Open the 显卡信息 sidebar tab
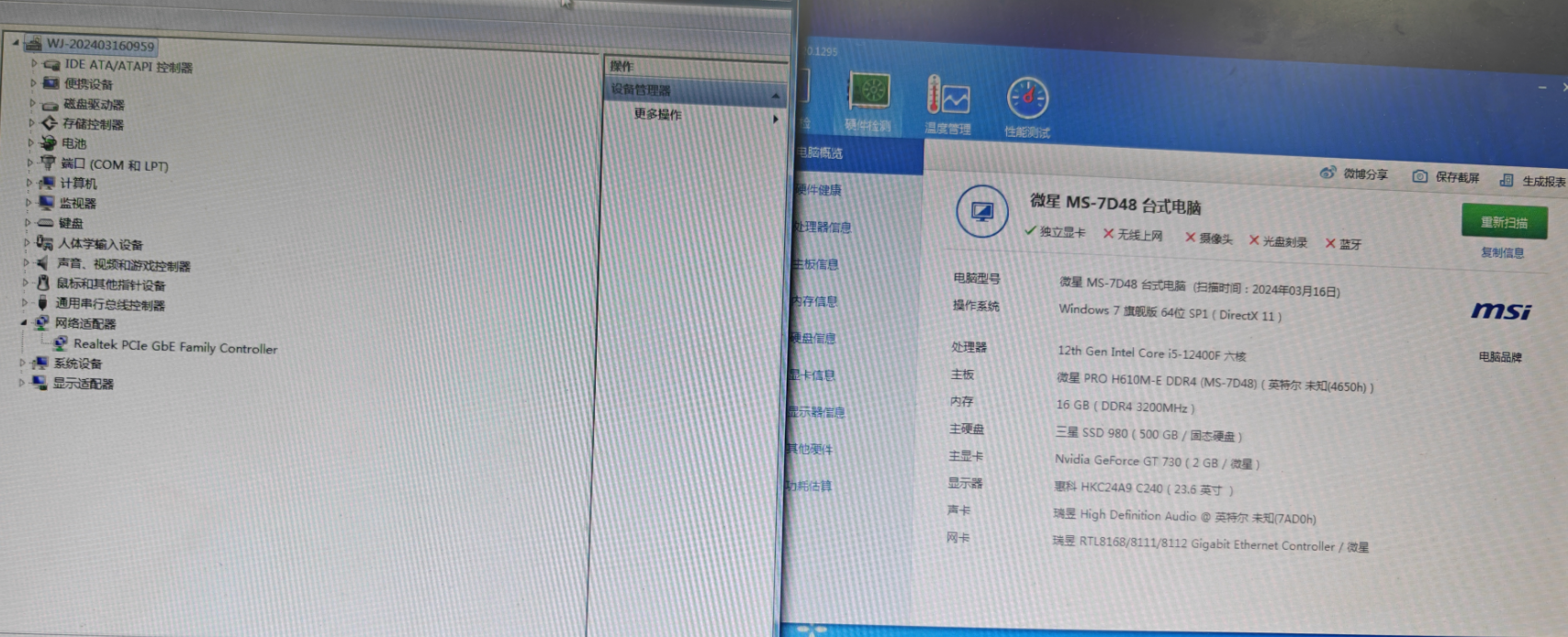The image size is (1568, 637). click(812, 374)
